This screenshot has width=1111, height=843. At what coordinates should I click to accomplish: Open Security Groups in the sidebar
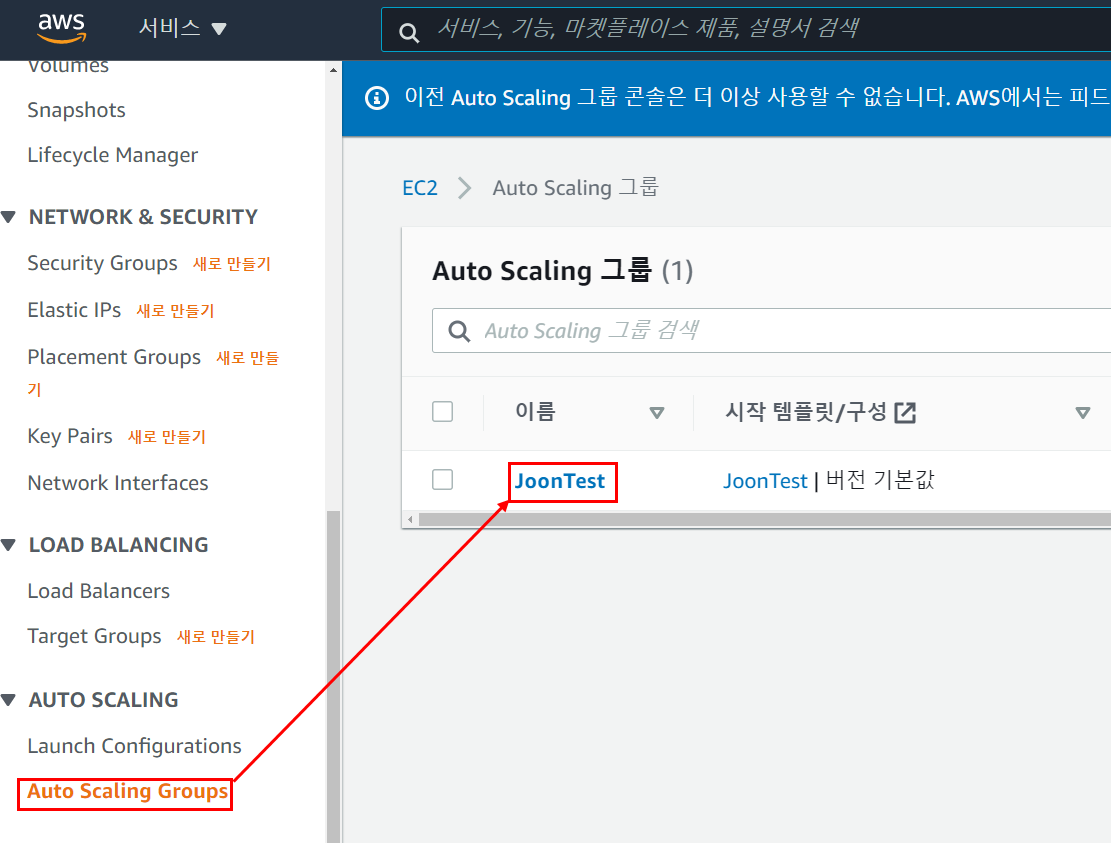(103, 263)
